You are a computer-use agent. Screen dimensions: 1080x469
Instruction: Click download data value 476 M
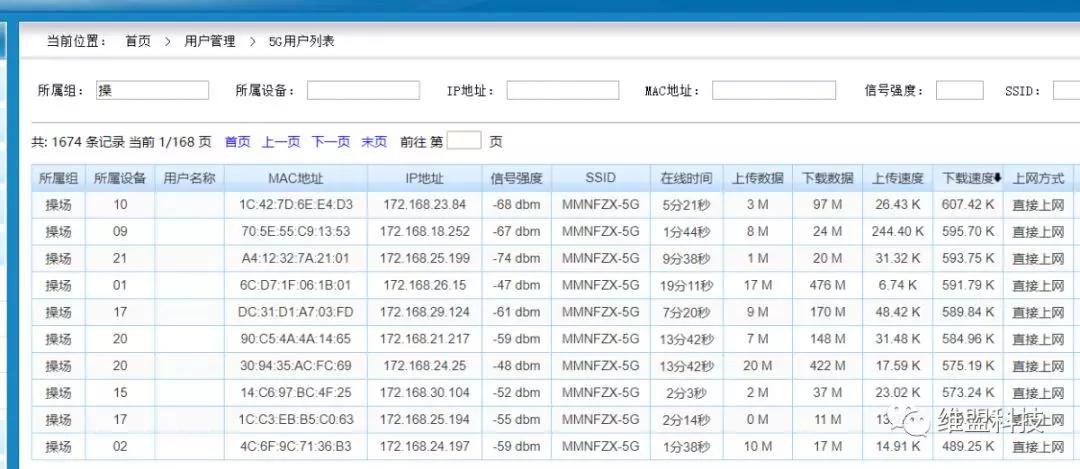pyautogui.click(x=827, y=285)
